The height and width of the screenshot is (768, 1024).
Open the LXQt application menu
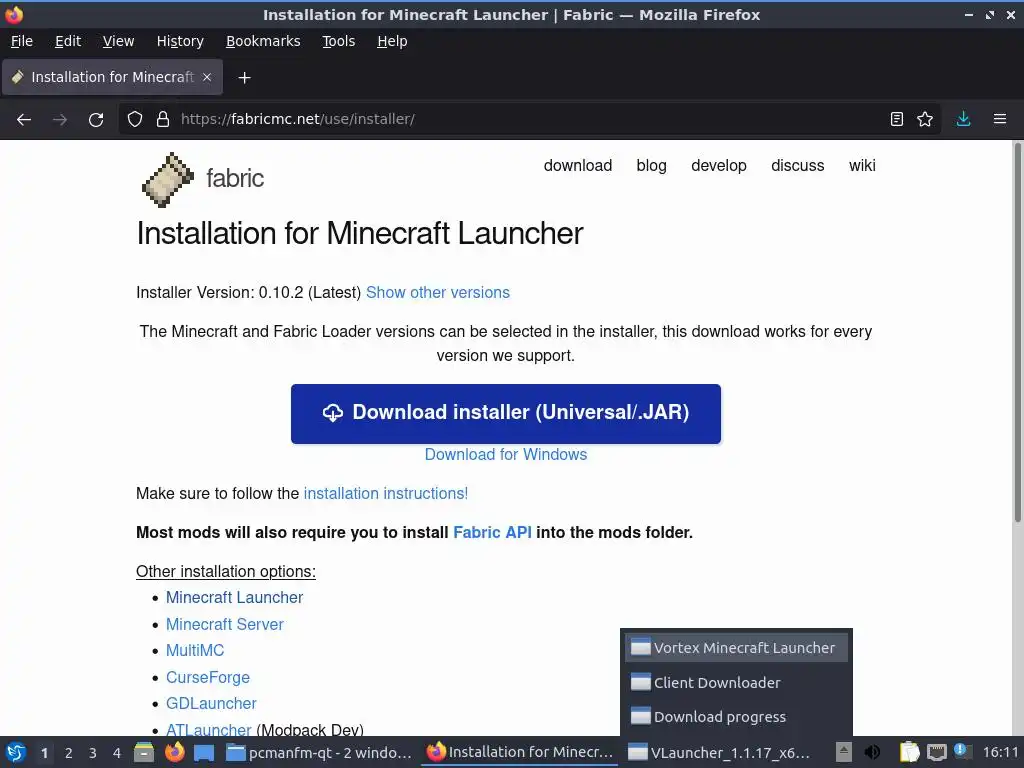tap(16, 752)
